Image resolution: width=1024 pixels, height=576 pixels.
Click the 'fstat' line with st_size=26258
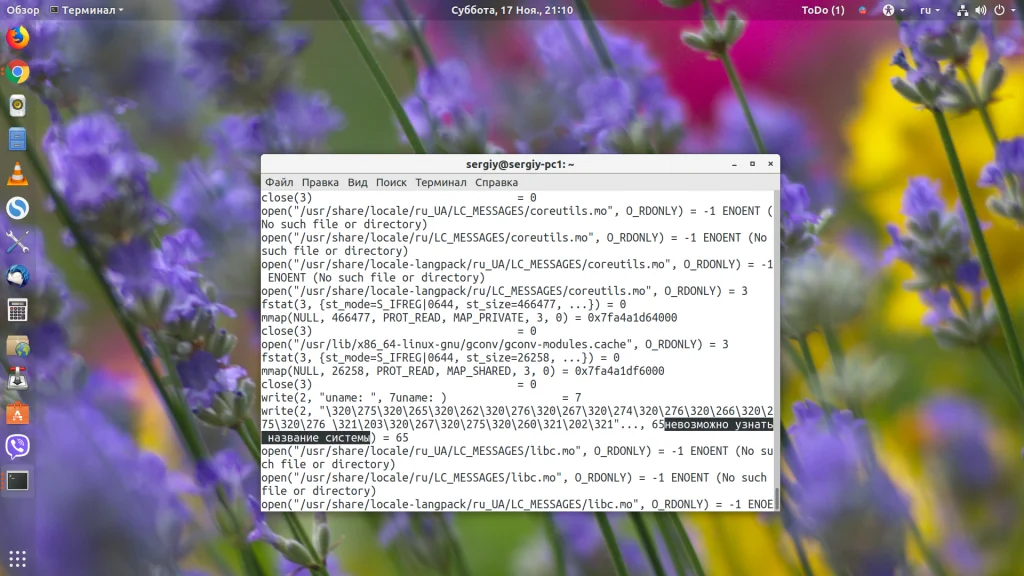coord(440,358)
